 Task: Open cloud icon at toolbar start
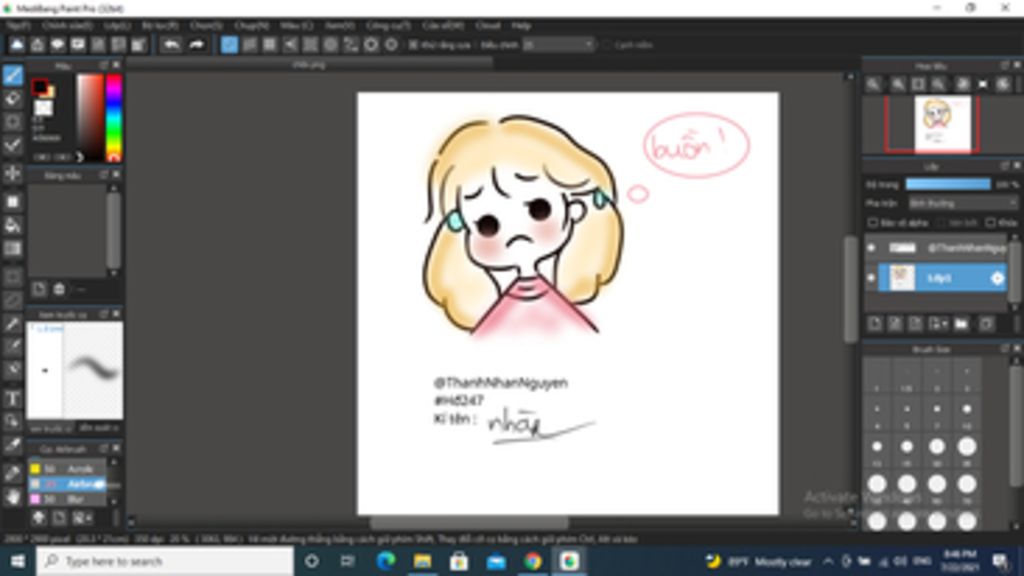click(x=17, y=44)
